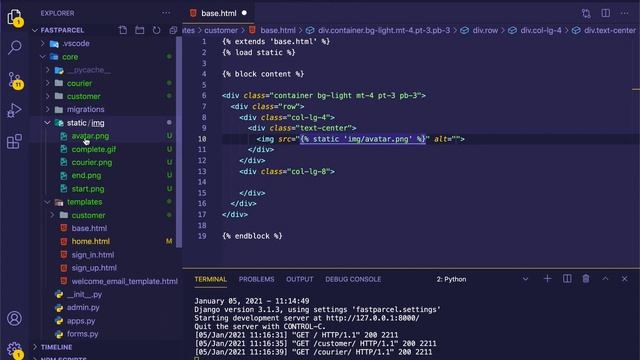Kill the terminal with trash icon

pos(586,279)
